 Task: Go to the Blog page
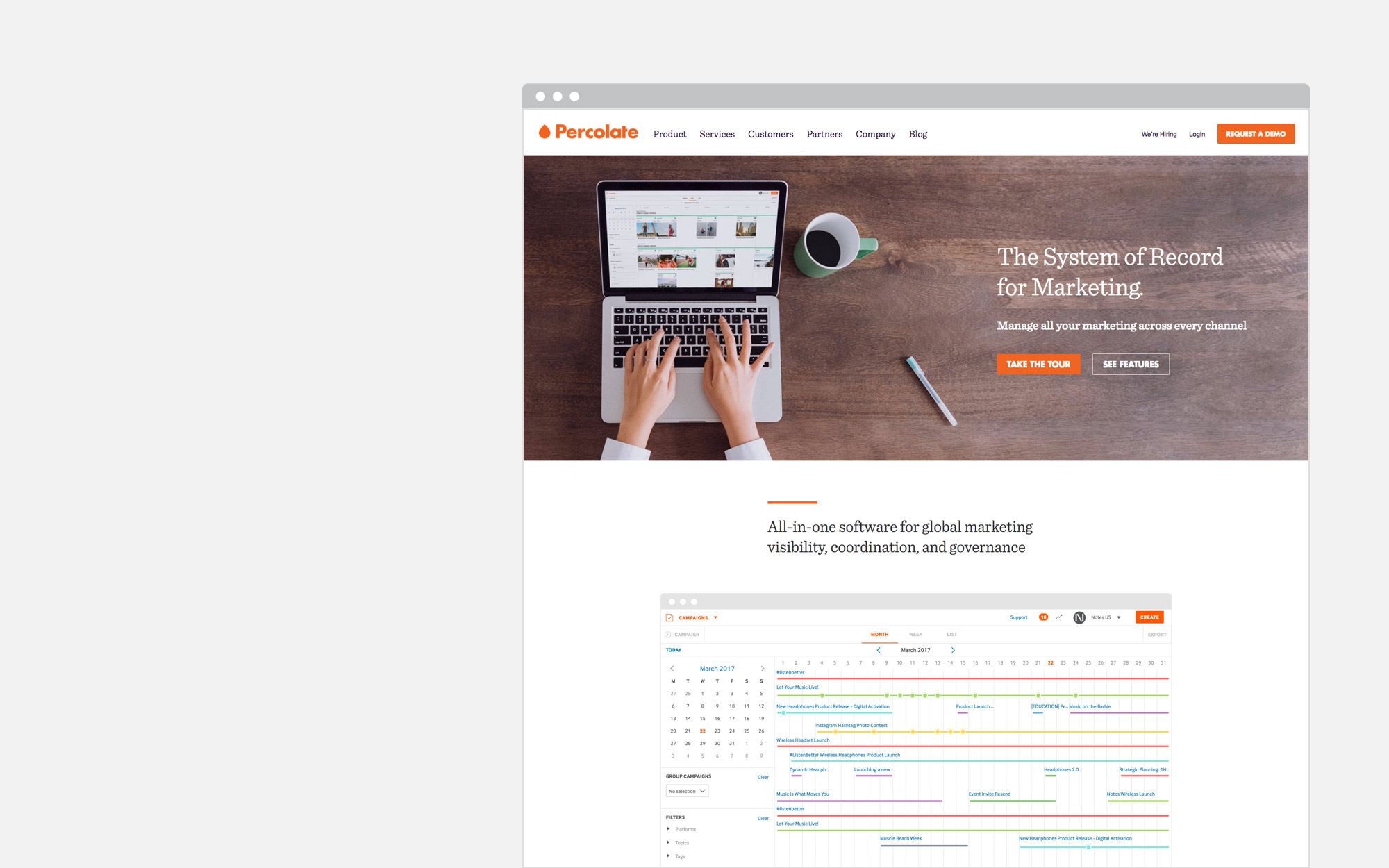(917, 134)
